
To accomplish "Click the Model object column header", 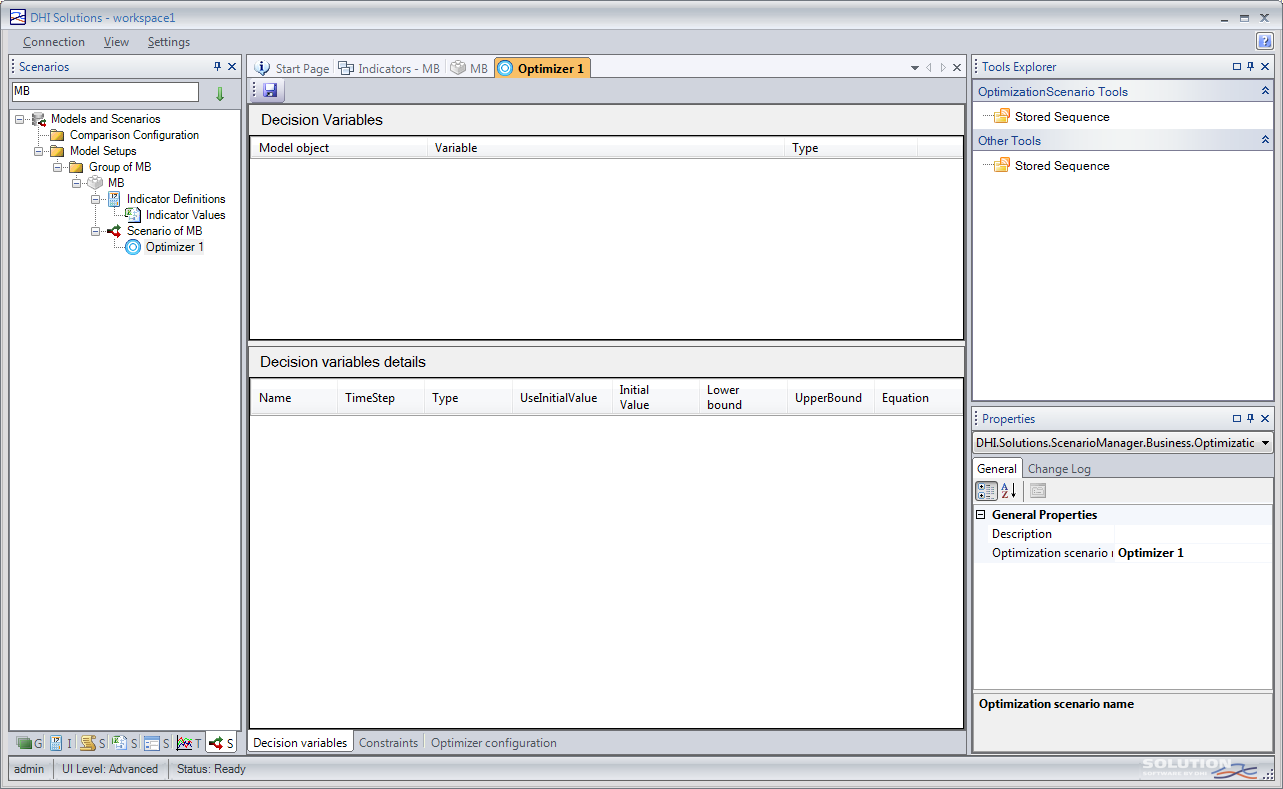I will tap(338, 148).
